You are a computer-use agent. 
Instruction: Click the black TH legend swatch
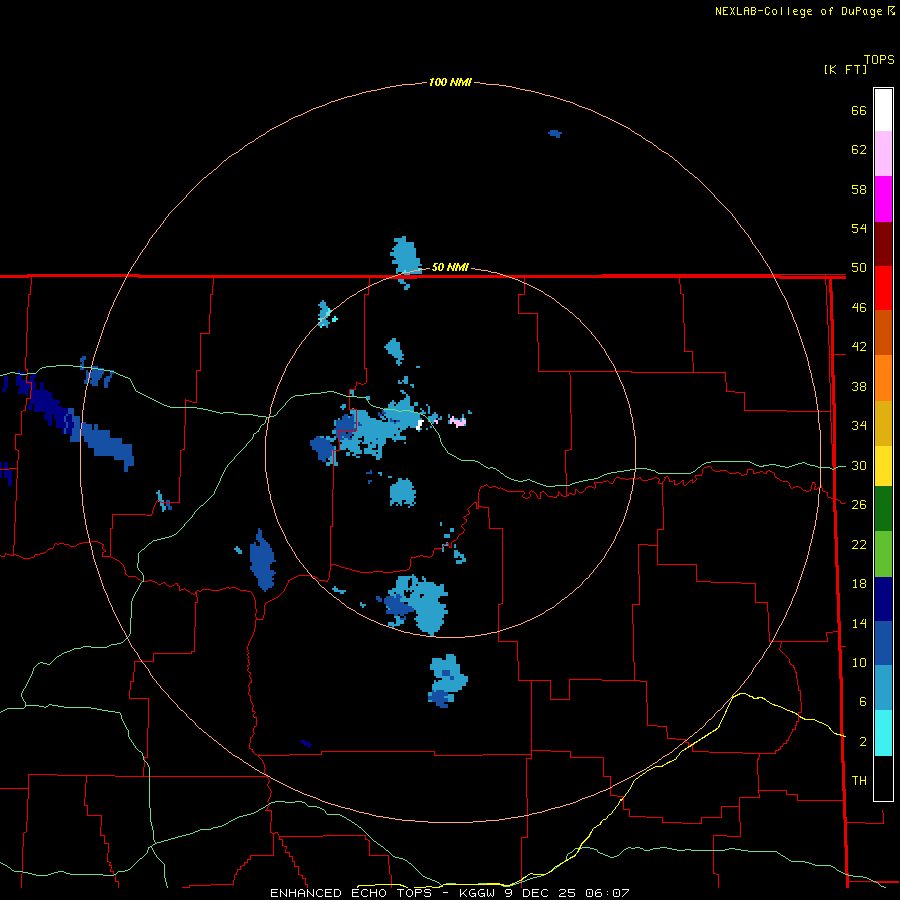pyautogui.click(x=883, y=778)
